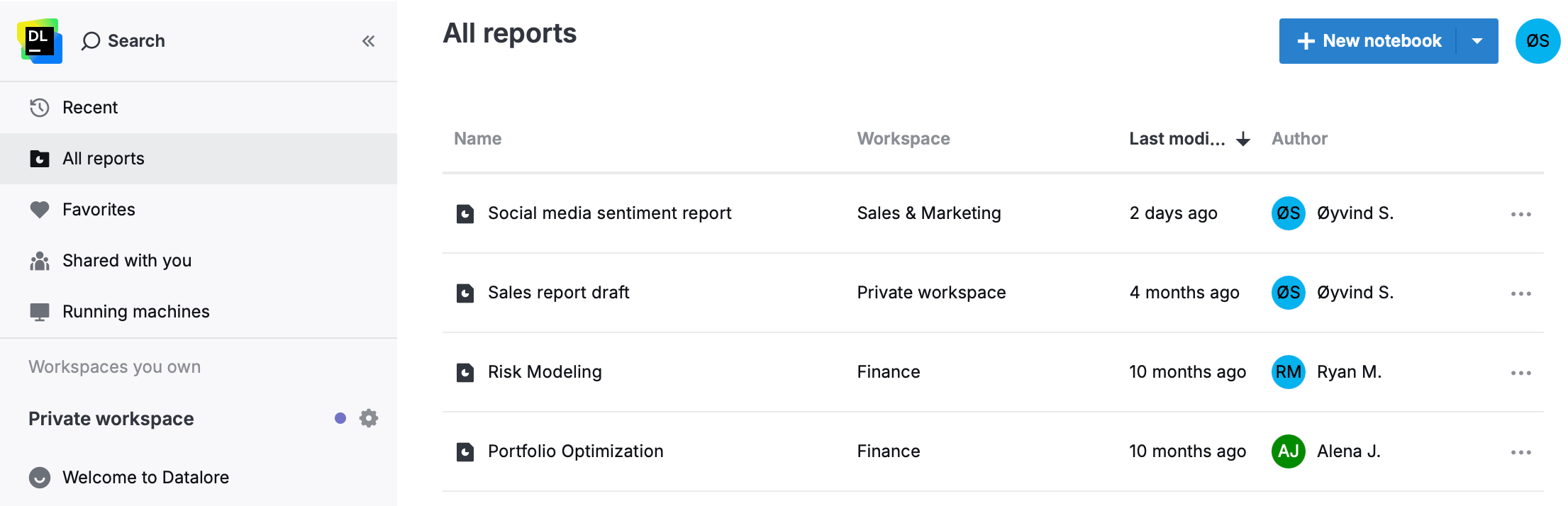Open more options for Risk Modeling
Image resolution: width=1568 pixels, height=506 pixels.
point(1520,373)
